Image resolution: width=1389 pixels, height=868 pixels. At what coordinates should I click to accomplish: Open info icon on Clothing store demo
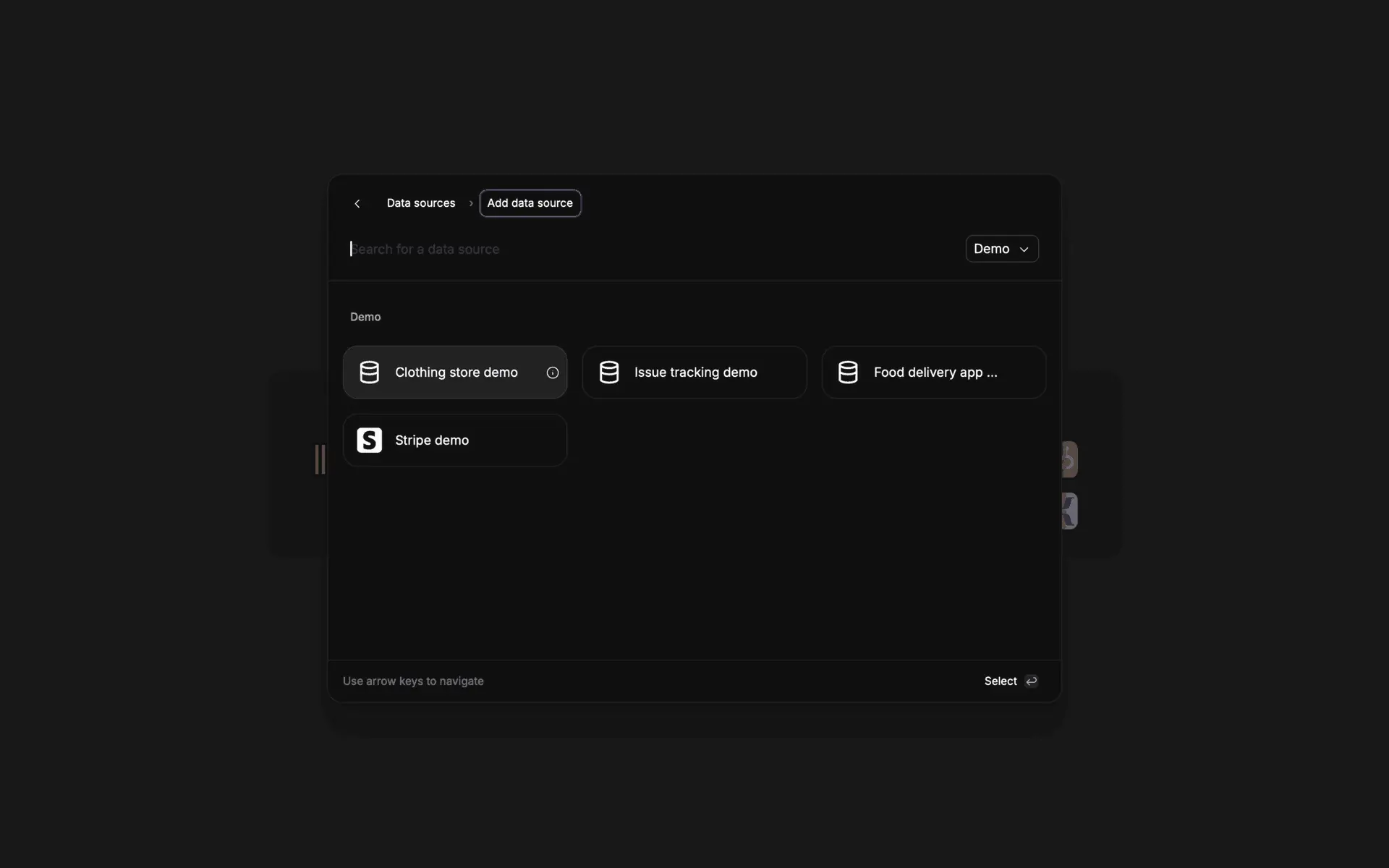click(552, 373)
